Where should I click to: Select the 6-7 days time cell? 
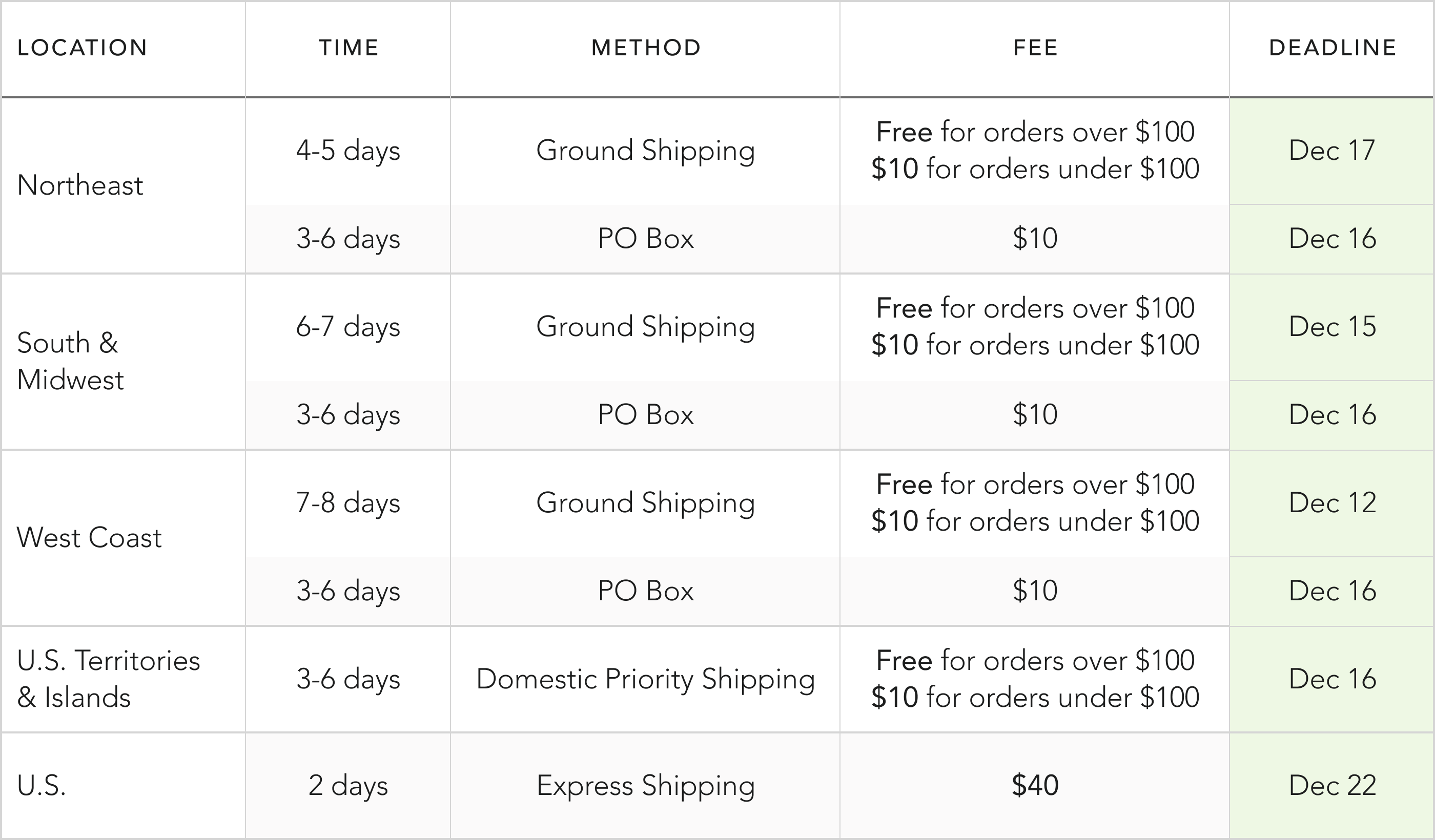[348, 327]
